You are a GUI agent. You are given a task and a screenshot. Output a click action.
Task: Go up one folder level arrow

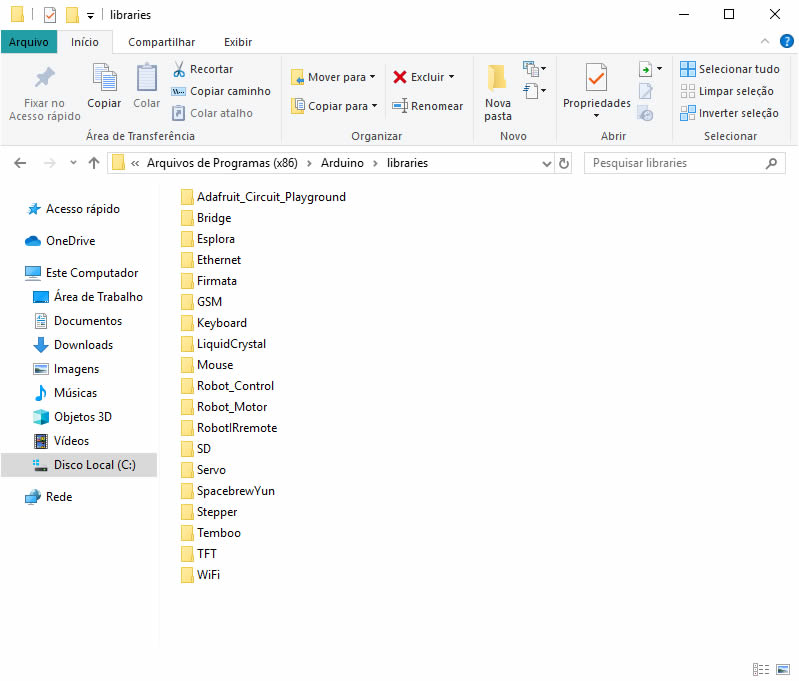click(94, 163)
